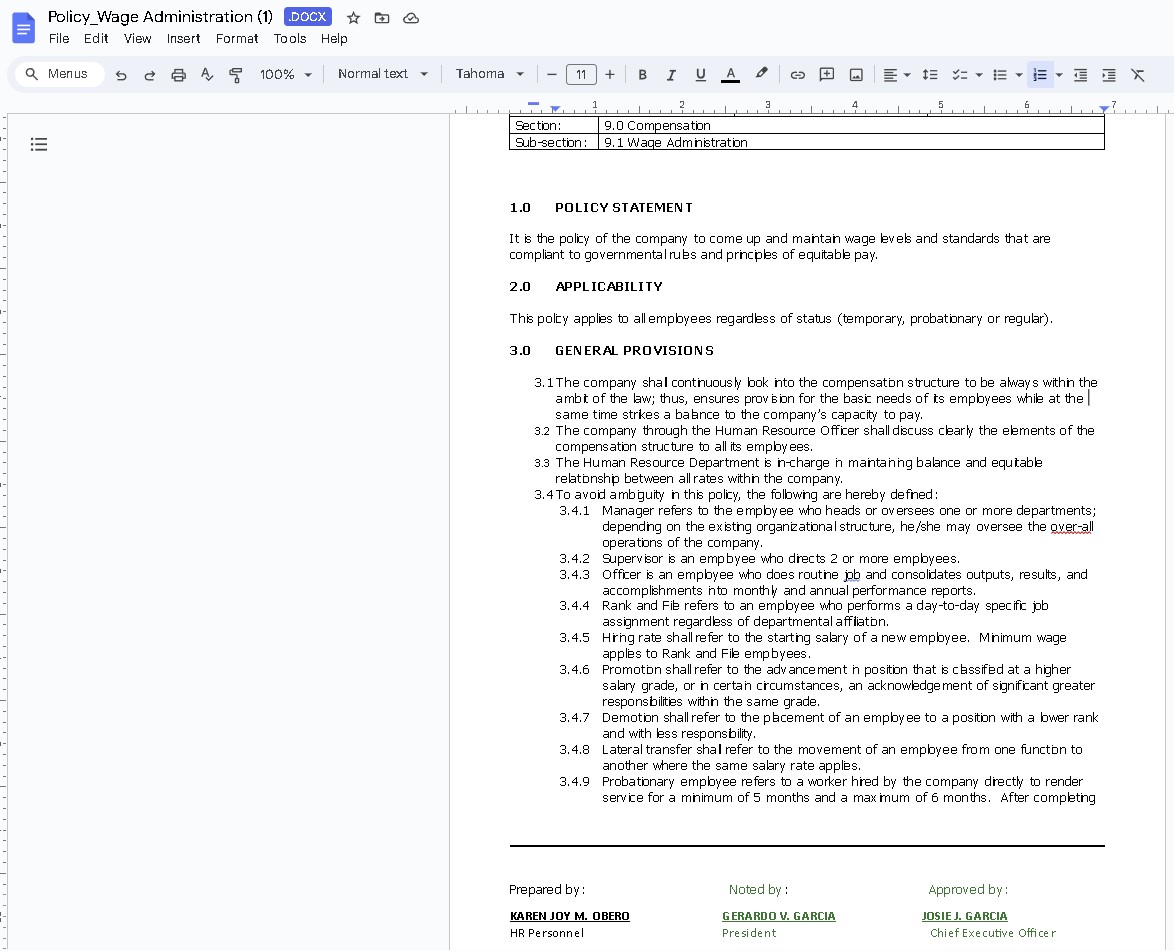The width and height of the screenshot is (1174, 951).
Task: Open the text alignment options
Action: 896,75
